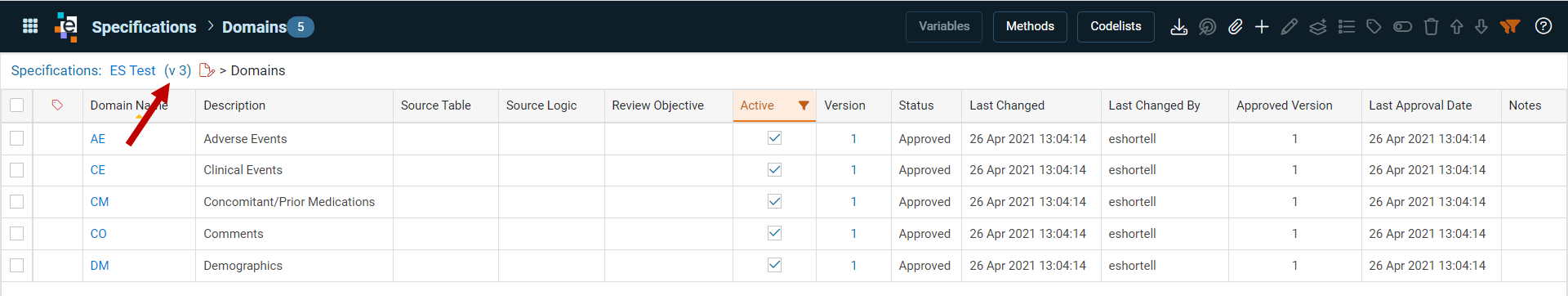
Task: Open the ES Test specification link
Action: click(x=132, y=71)
